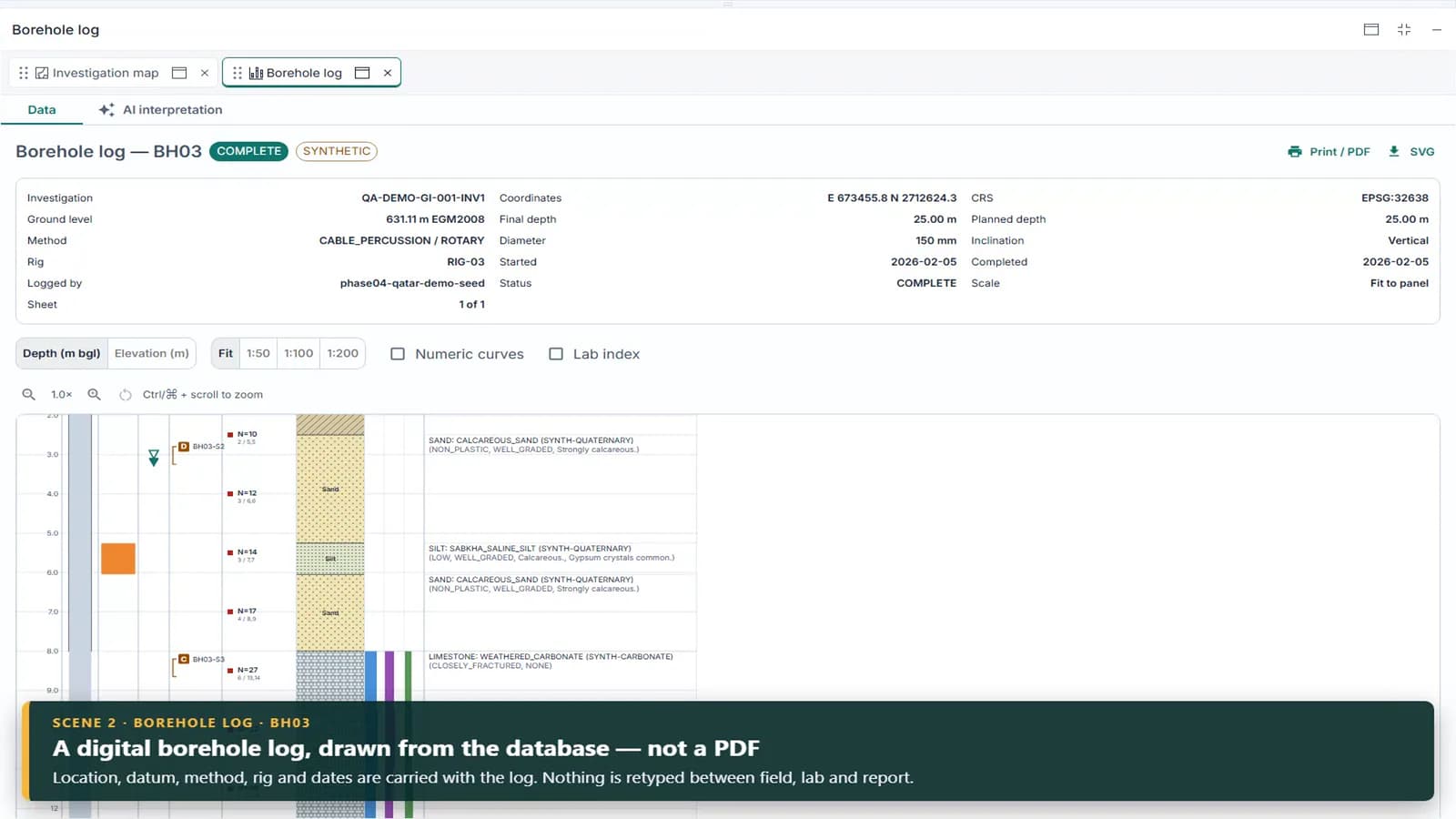Click the panel layout icon on Investigation map tab
The image size is (1456, 819).
tap(179, 73)
